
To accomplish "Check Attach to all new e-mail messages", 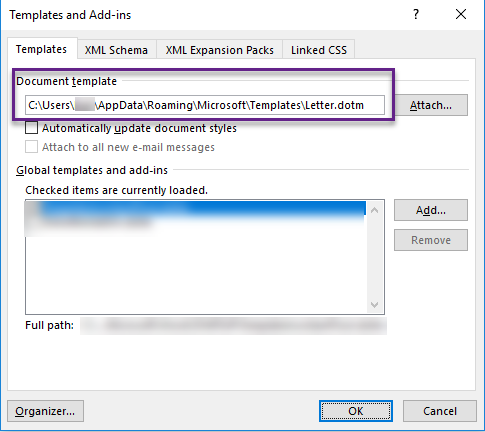I will click(31, 147).
